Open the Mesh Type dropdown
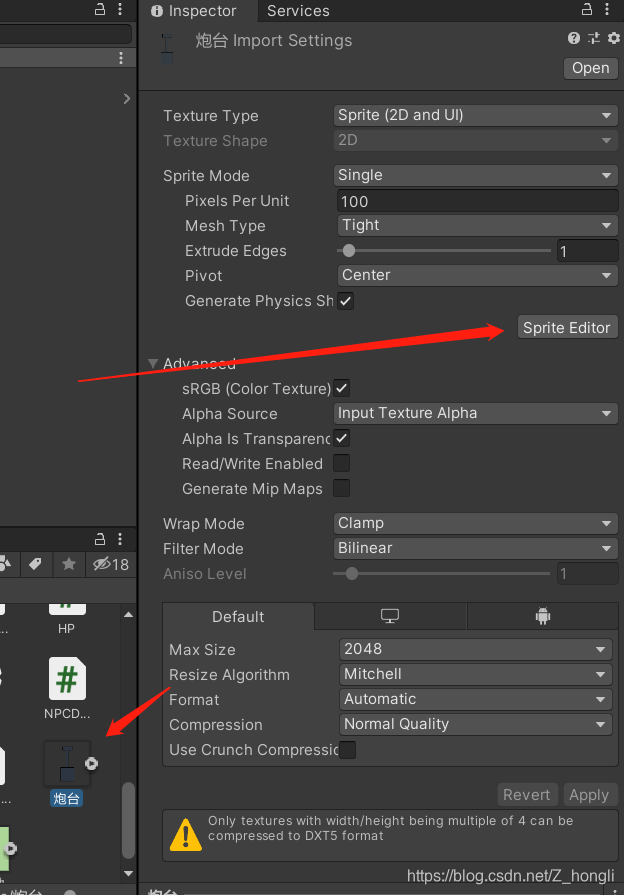 point(477,225)
